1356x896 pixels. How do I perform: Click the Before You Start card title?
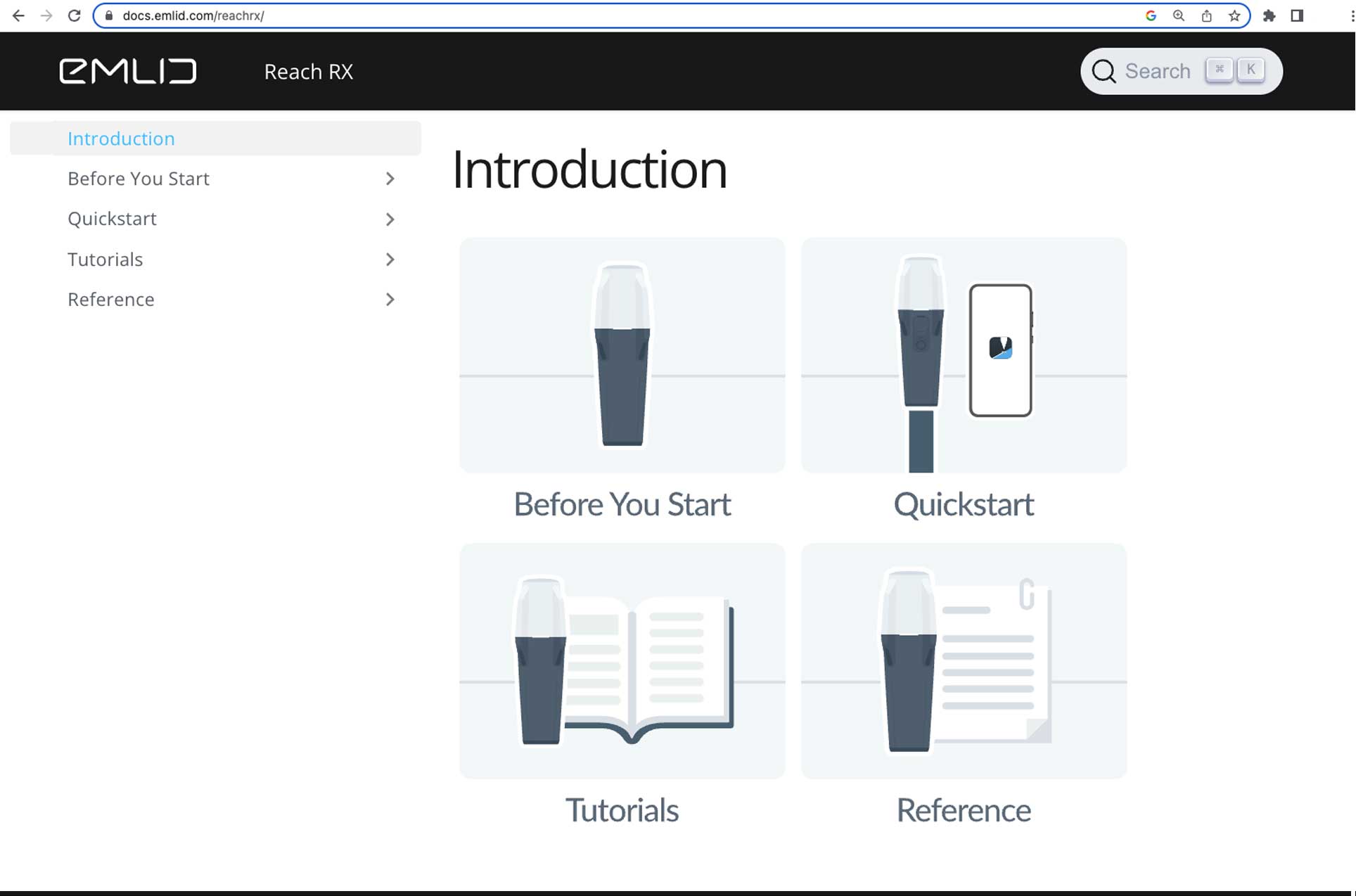tap(622, 504)
